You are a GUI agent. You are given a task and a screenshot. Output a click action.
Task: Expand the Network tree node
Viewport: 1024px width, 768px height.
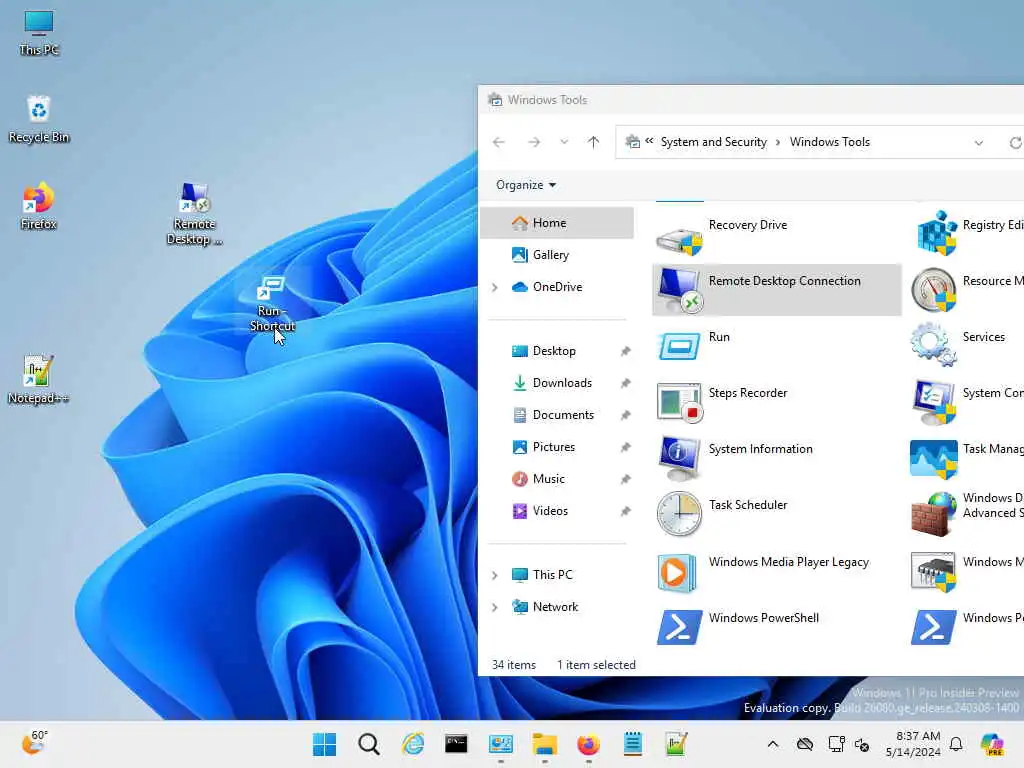(494, 607)
